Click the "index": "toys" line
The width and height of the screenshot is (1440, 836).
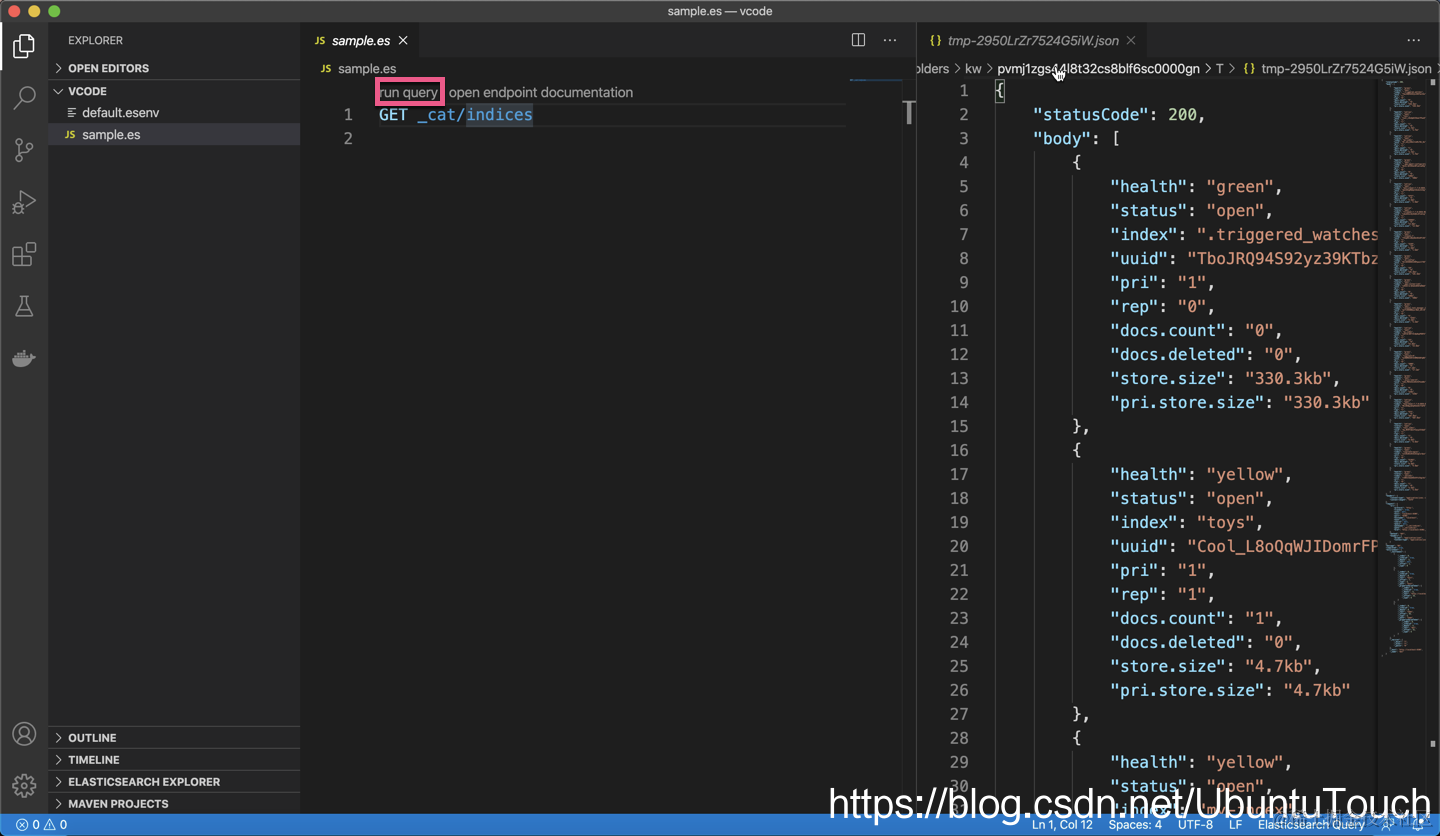point(1187,523)
